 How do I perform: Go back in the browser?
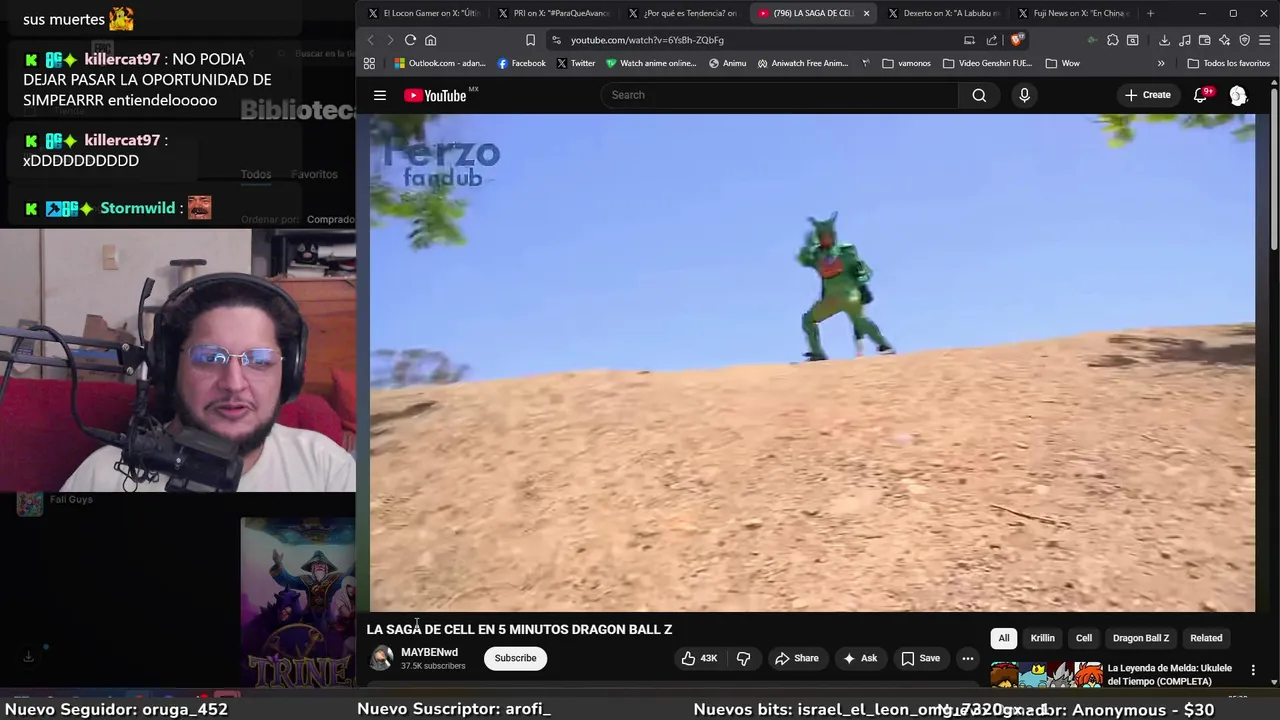pos(370,40)
